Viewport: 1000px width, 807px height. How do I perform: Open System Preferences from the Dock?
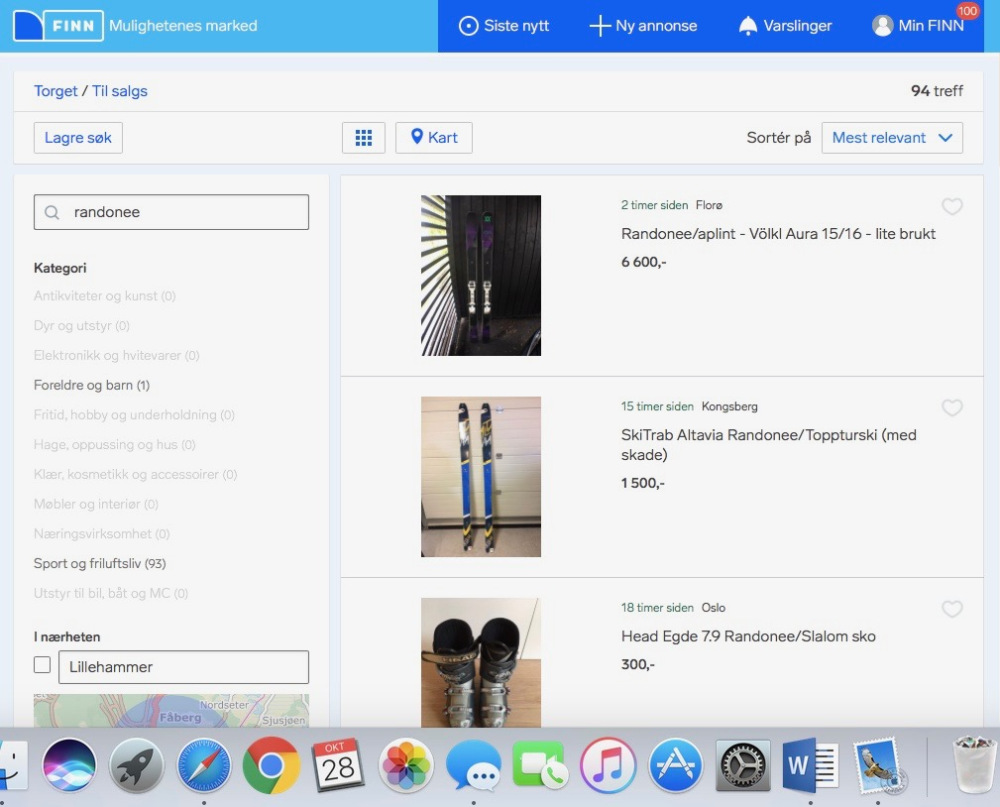pyautogui.click(x=742, y=765)
